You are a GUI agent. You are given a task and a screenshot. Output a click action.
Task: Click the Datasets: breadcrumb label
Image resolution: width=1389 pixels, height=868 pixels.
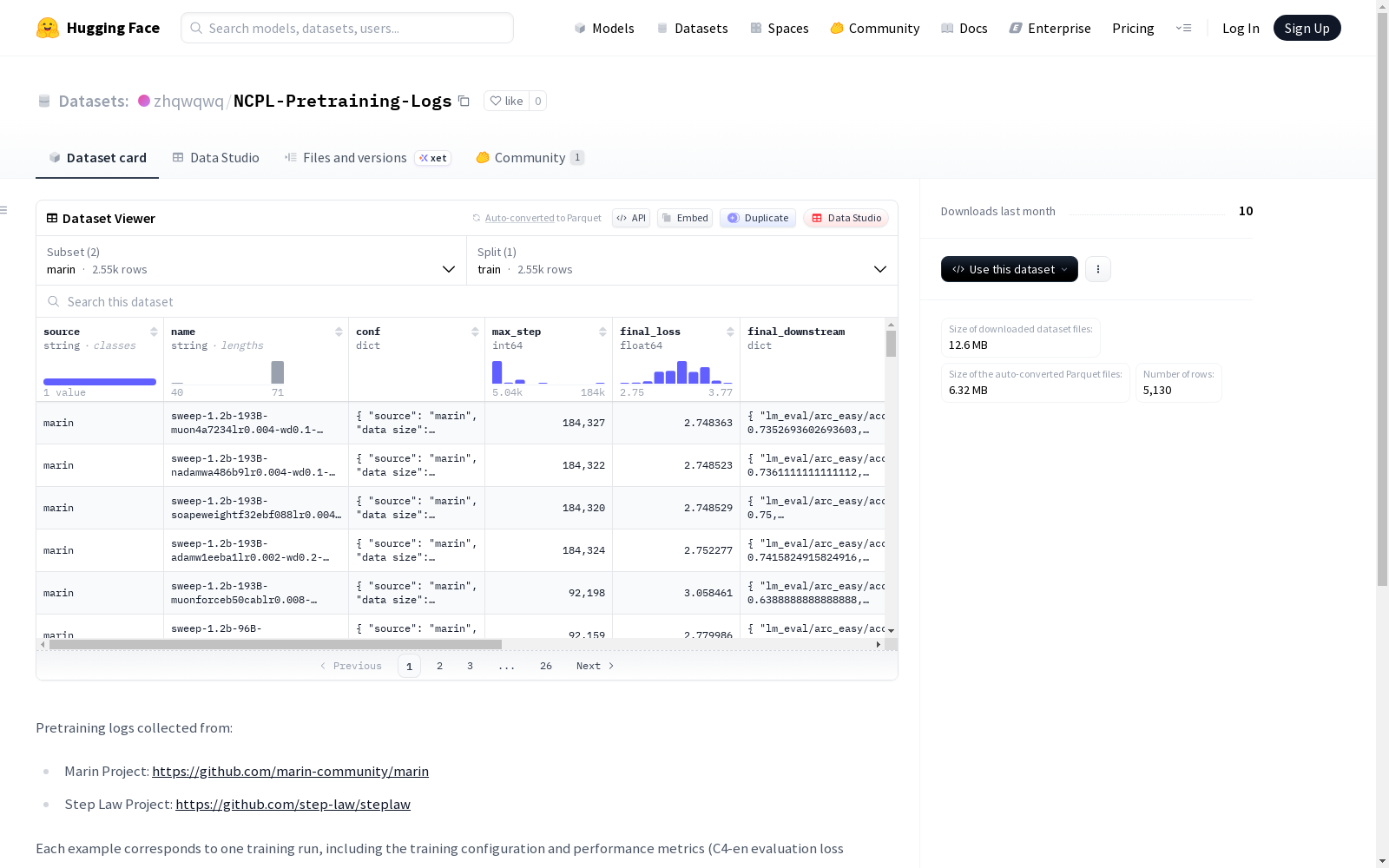[x=94, y=101]
